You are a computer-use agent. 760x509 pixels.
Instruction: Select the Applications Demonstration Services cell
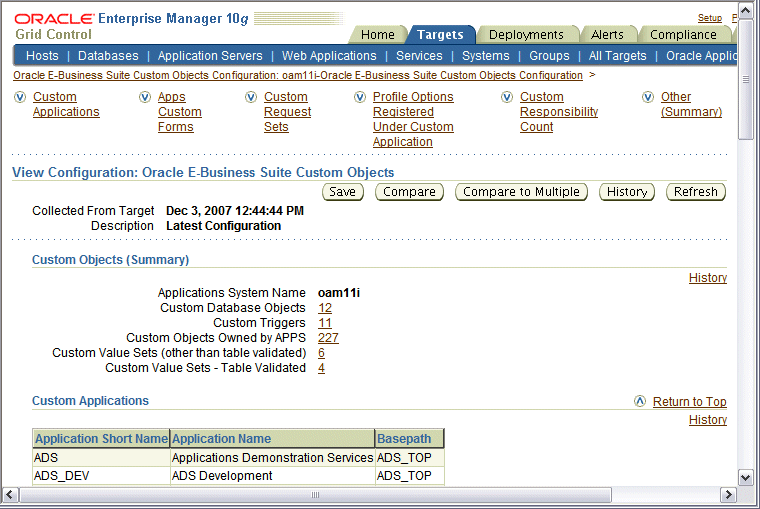point(272,458)
